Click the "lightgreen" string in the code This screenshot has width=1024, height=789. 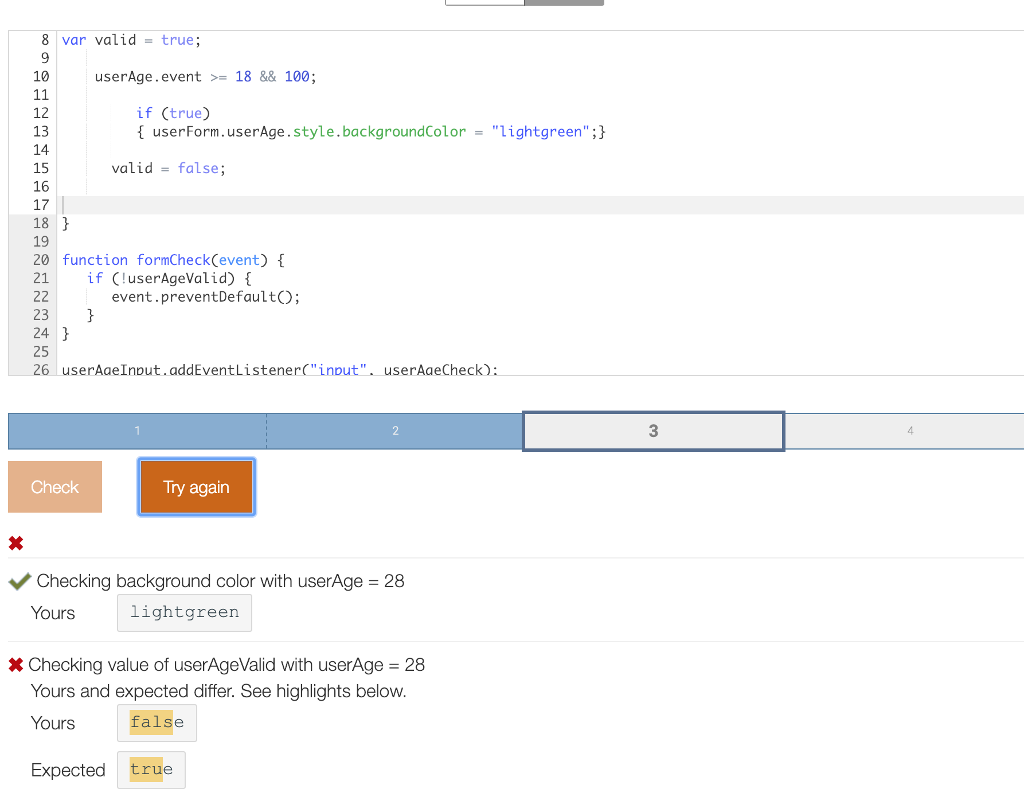pyautogui.click(x=540, y=131)
